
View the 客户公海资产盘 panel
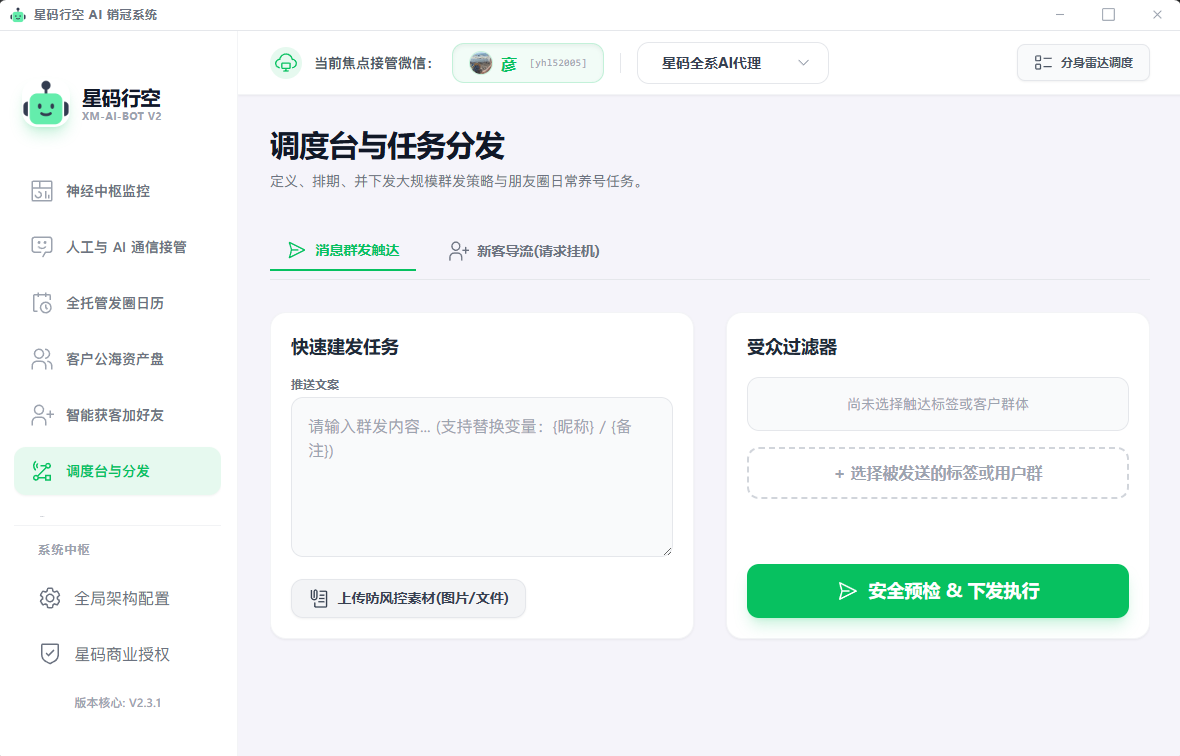117,359
